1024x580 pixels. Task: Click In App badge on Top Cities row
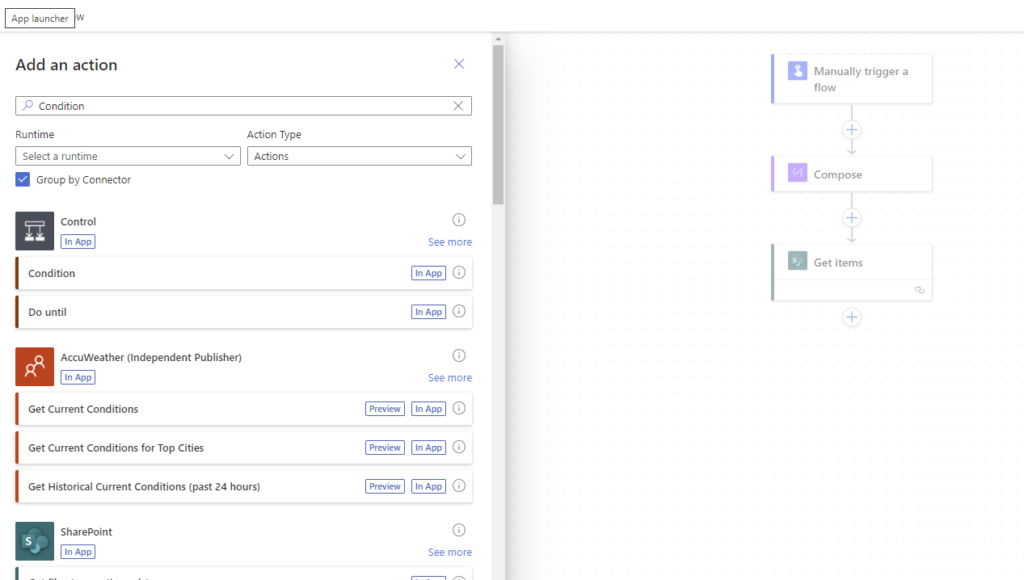click(x=428, y=447)
